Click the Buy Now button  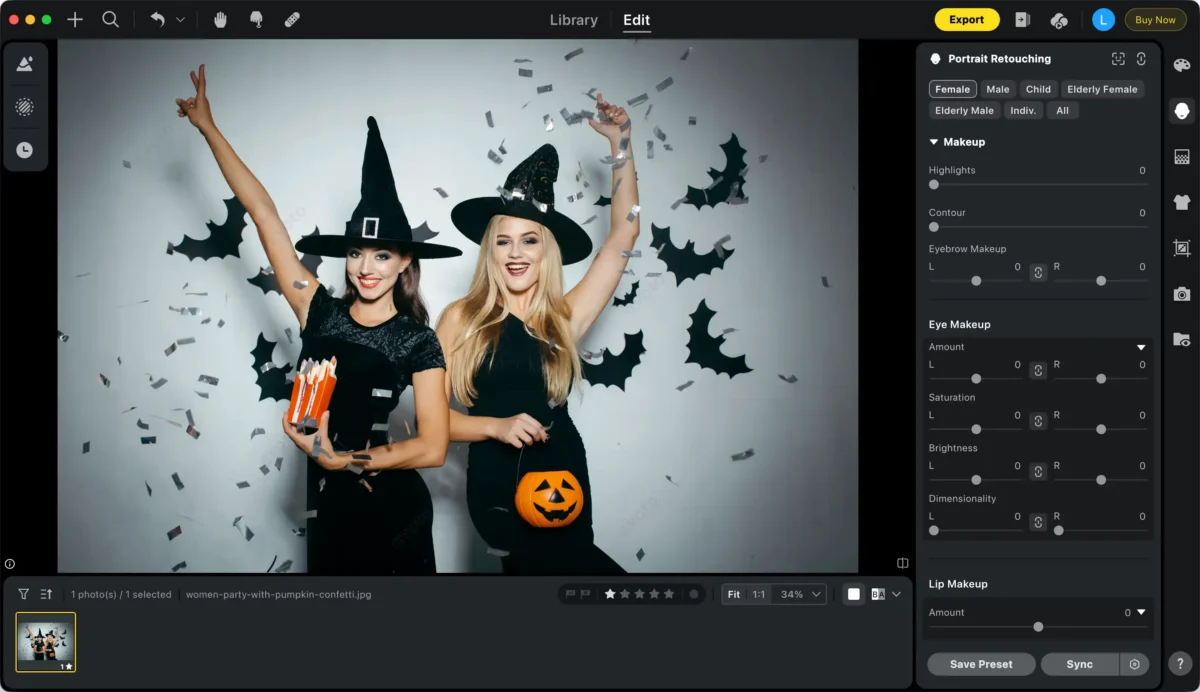(x=1155, y=19)
